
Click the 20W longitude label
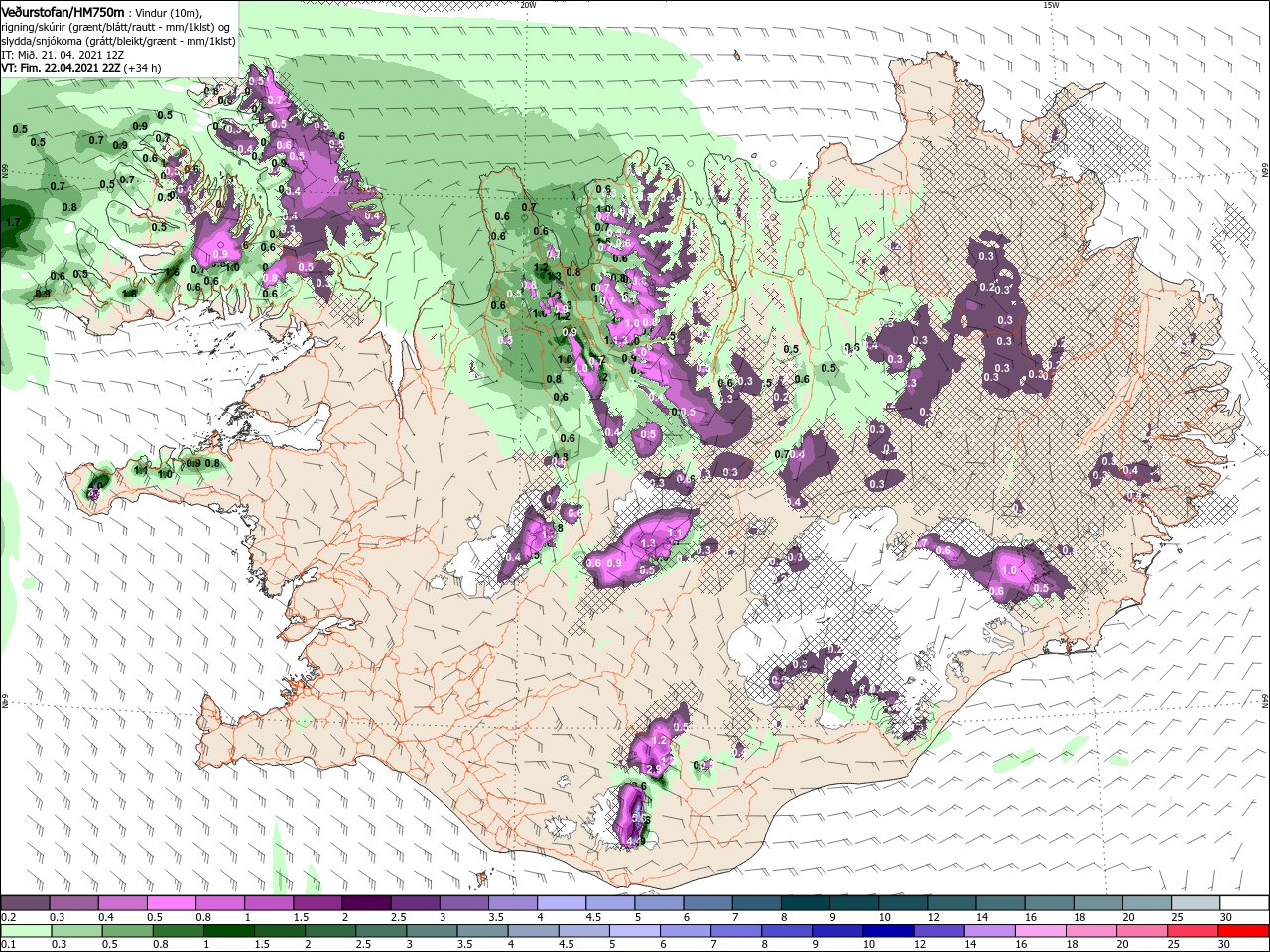click(x=528, y=5)
